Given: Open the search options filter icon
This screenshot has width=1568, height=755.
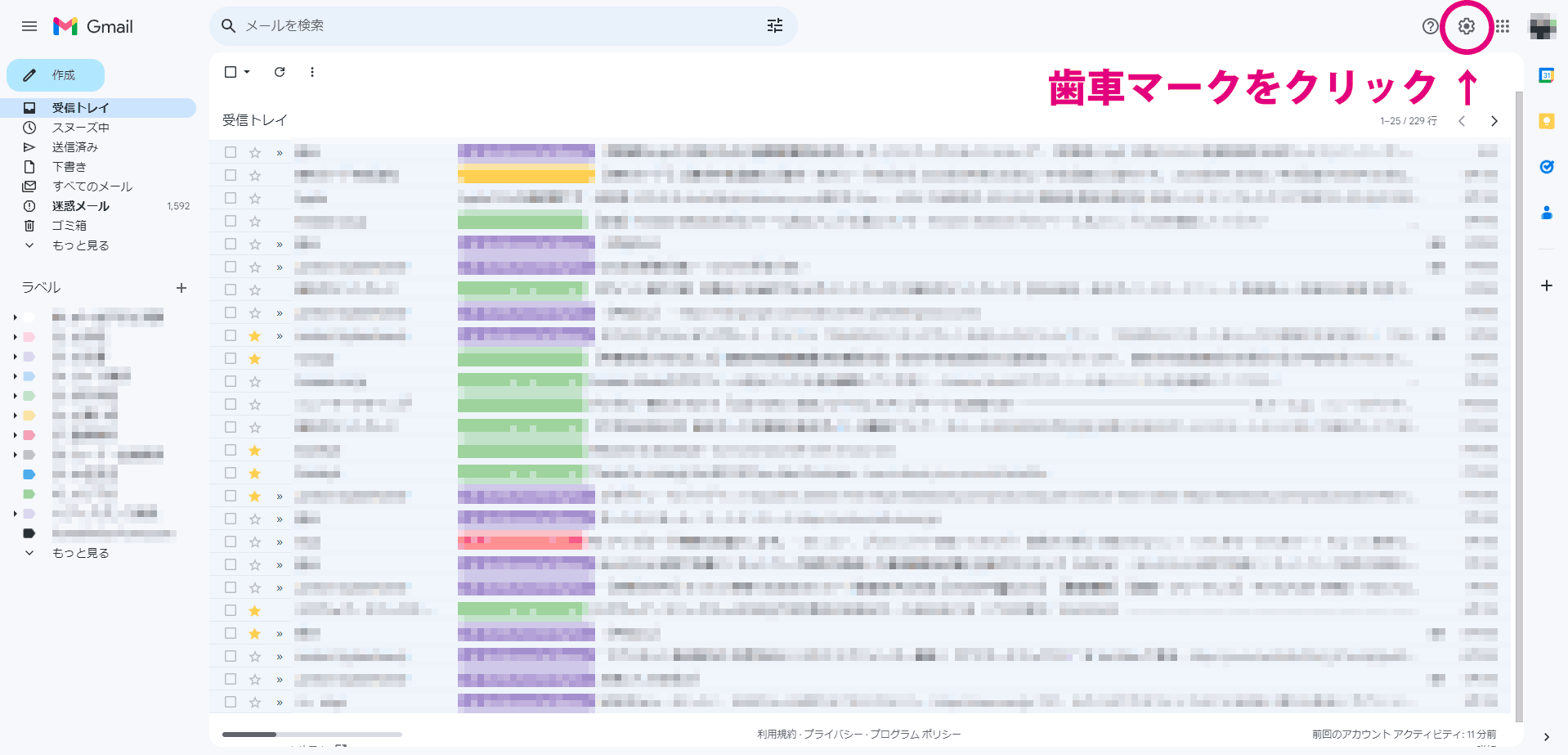Looking at the screenshot, I should 775,26.
